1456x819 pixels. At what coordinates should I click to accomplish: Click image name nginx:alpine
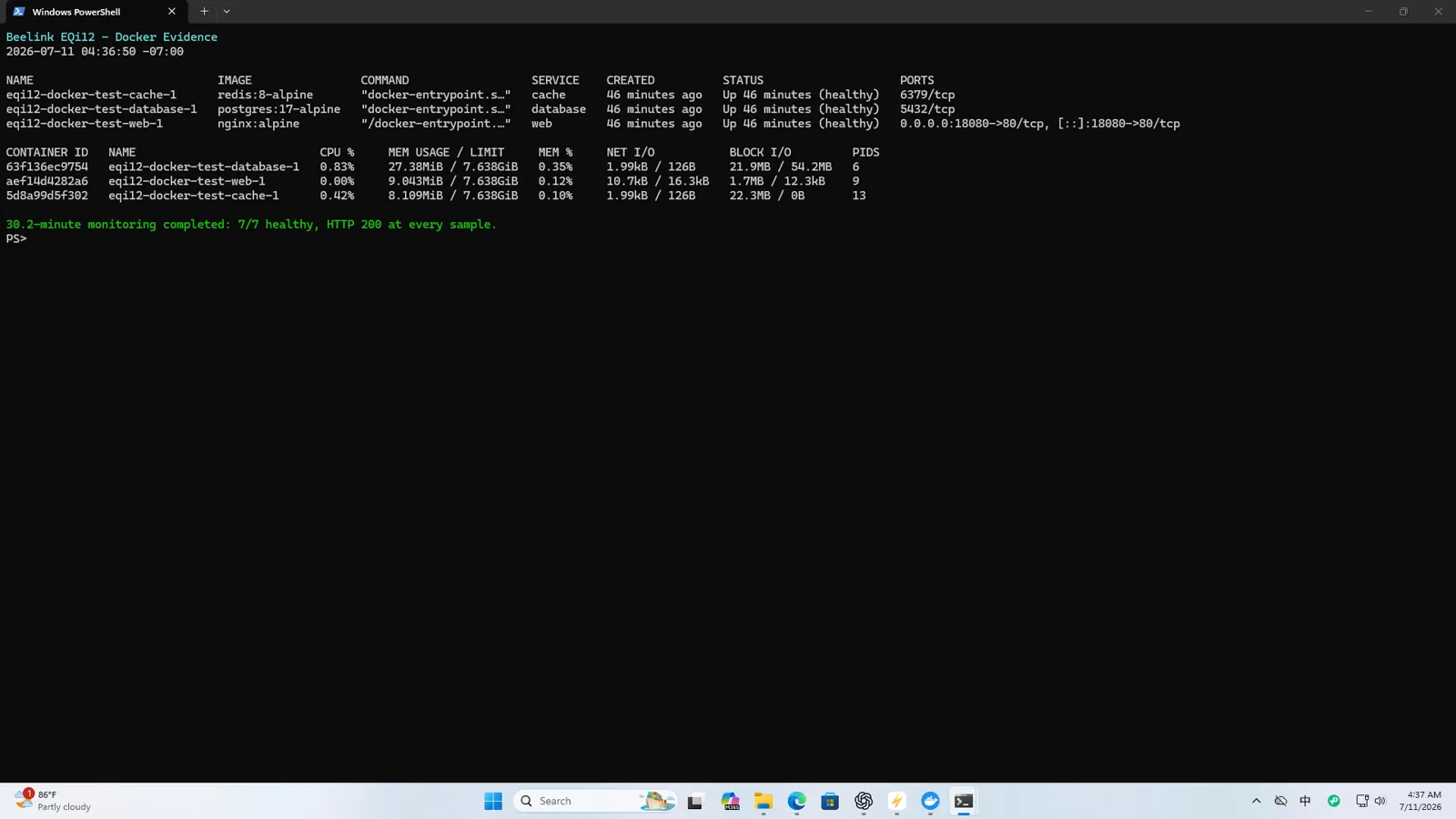click(258, 124)
